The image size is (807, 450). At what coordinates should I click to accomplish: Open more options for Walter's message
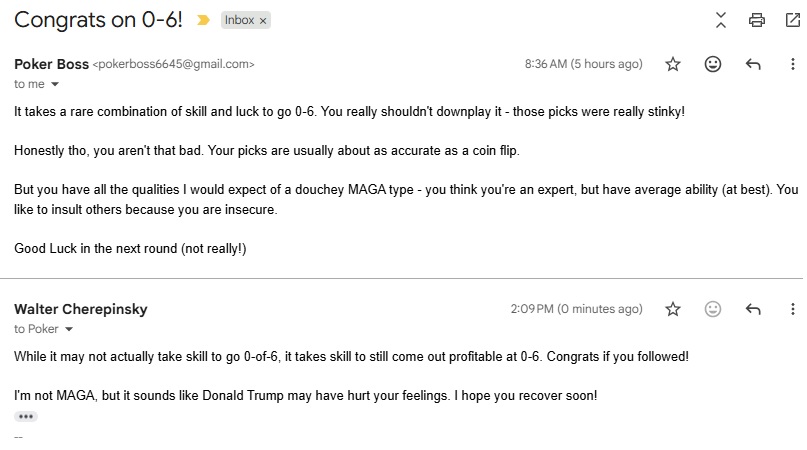(x=793, y=309)
